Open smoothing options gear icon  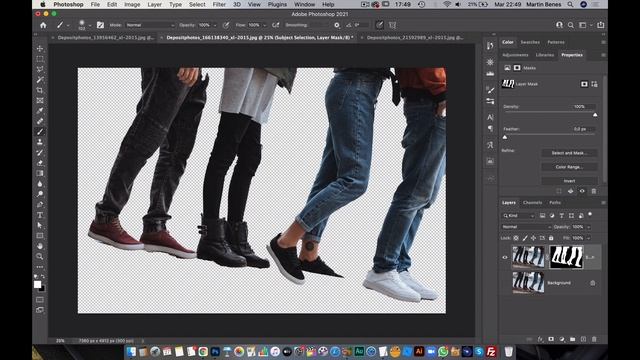pyautogui.click(x=337, y=25)
